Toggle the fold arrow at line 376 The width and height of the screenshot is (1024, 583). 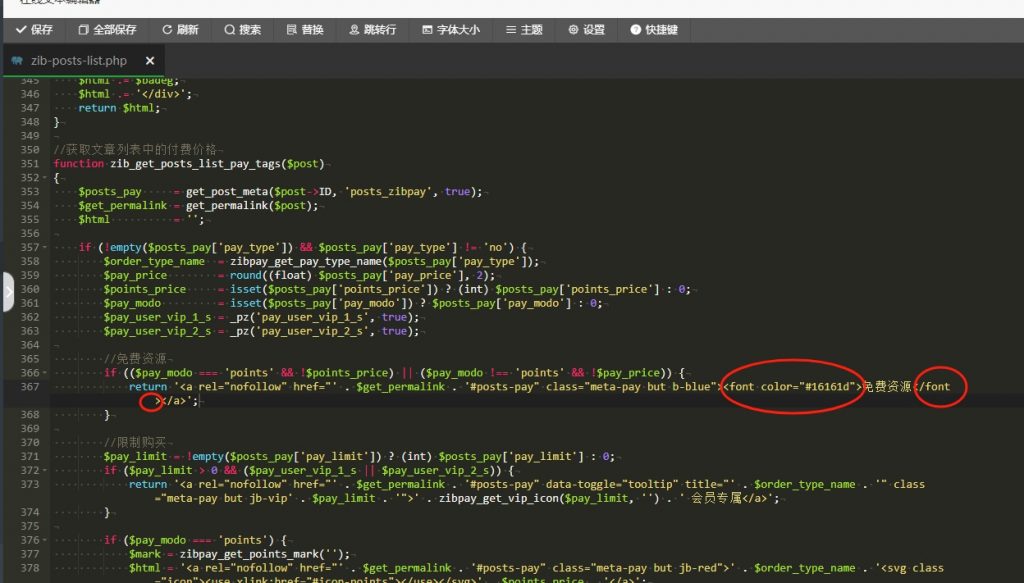(x=46, y=540)
